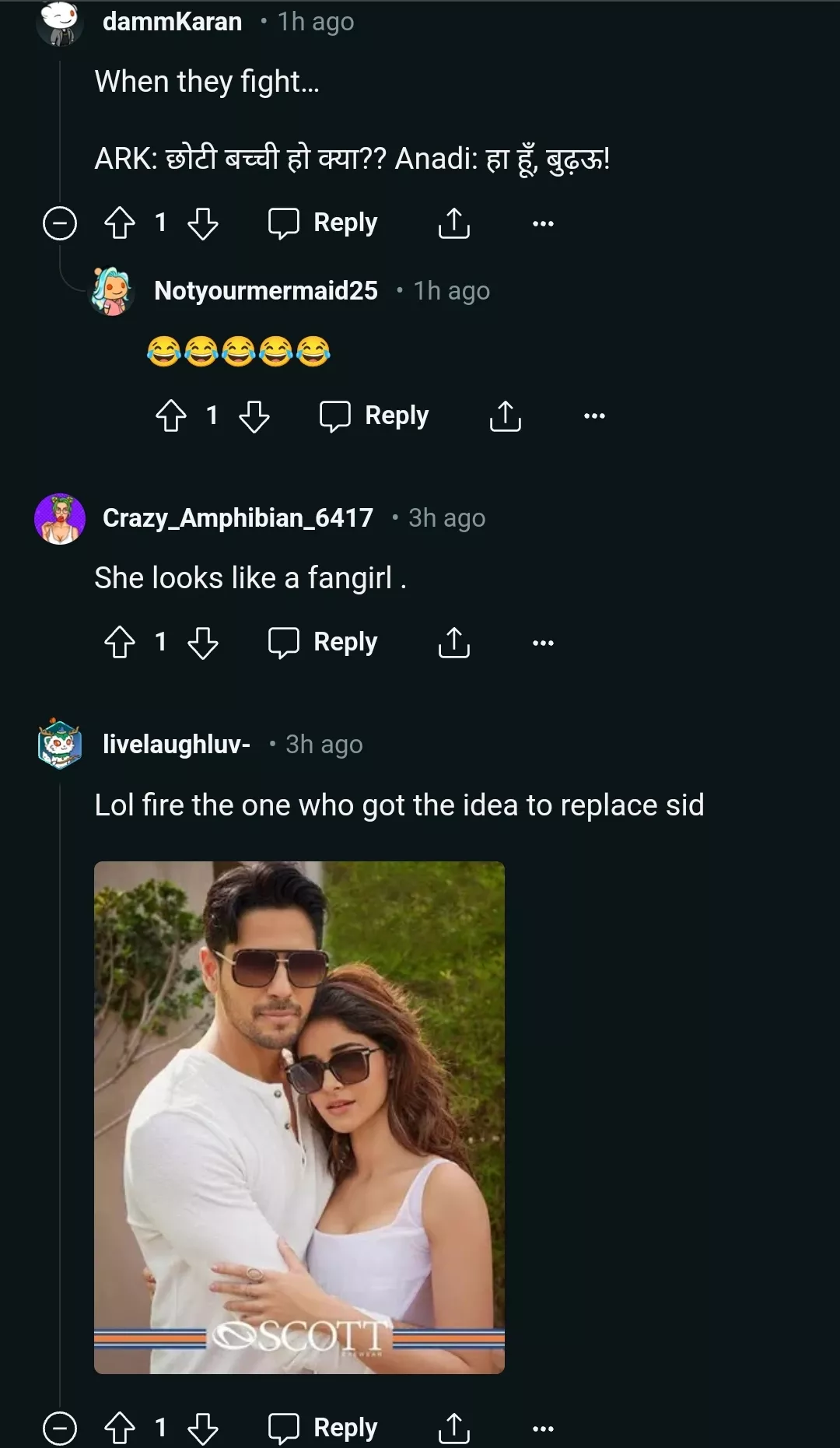Collapse dammKaran's comment thread
The width and height of the screenshot is (840, 1448).
click(x=60, y=223)
